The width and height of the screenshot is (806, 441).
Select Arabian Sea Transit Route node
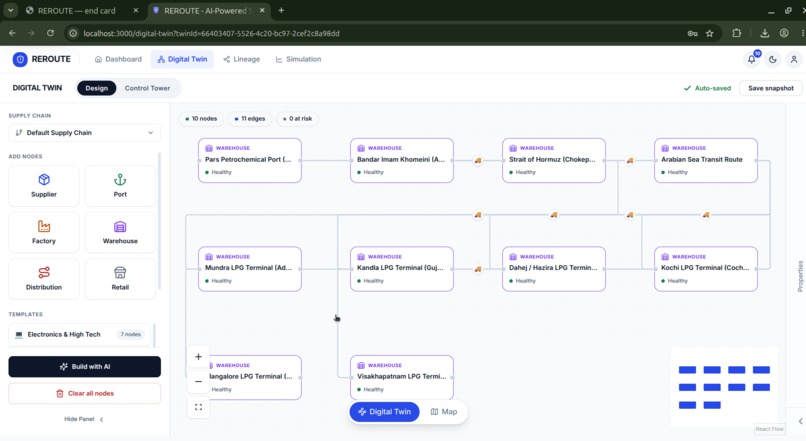[x=706, y=160]
